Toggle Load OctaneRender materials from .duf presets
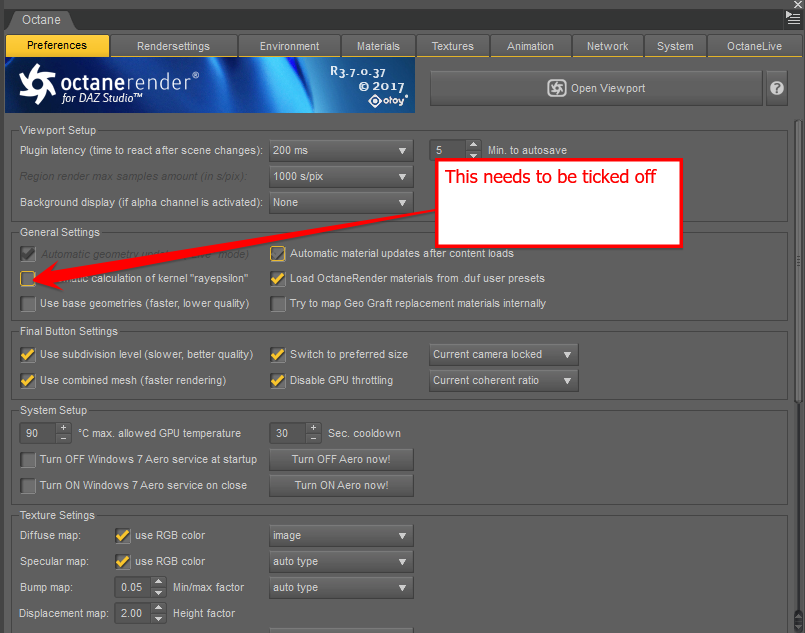Image resolution: width=805 pixels, height=633 pixels. click(x=278, y=278)
